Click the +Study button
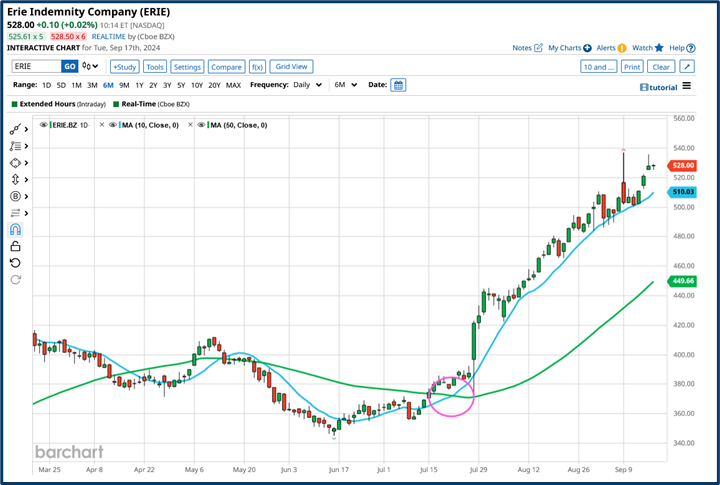 [x=124, y=67]
